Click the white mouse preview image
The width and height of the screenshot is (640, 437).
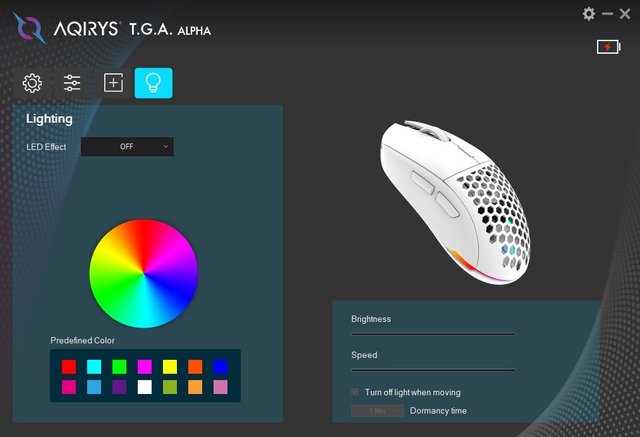point(455,202)
